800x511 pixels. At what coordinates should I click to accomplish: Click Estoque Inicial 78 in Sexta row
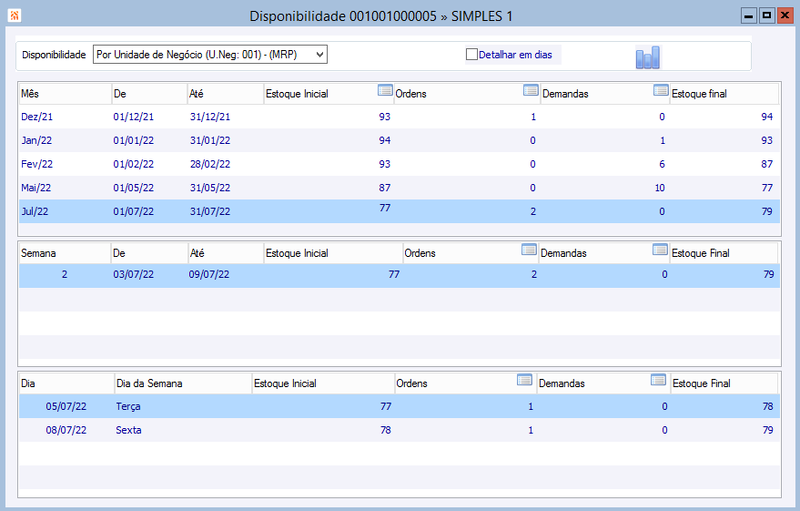tap(386, 430)
